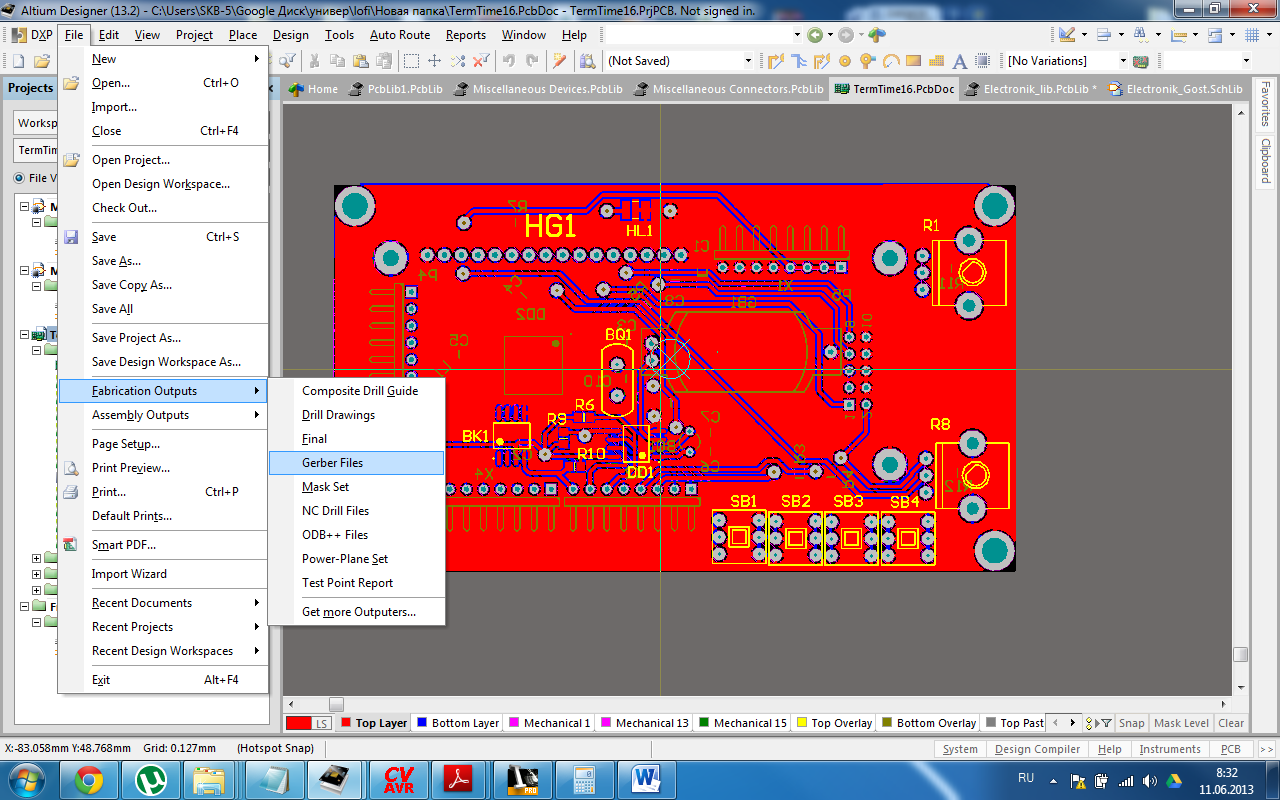
Task: Select the Place Via tool
Action: tap(867, 61)
